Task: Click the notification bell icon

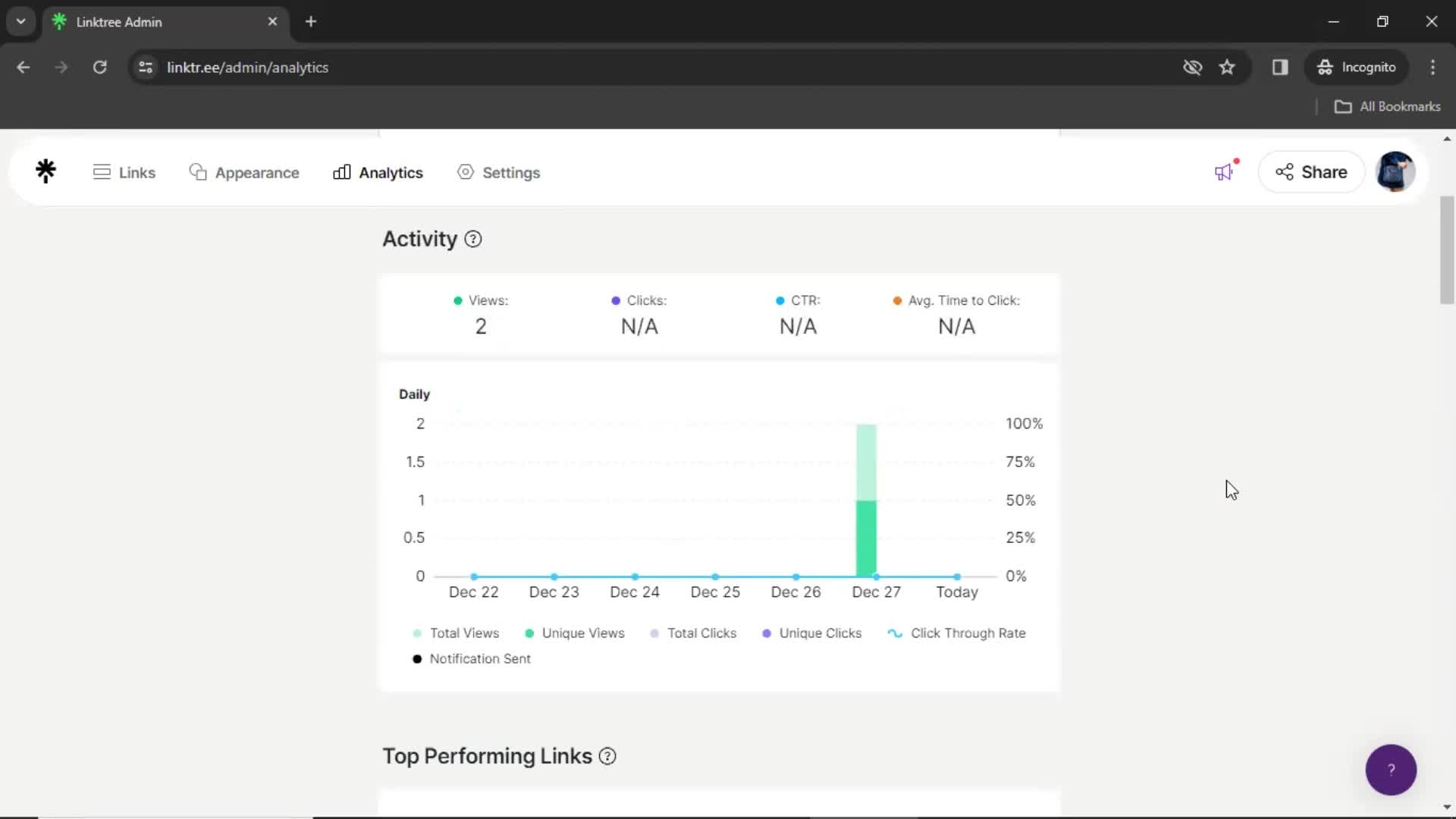Action: [x=1224, y=172]
